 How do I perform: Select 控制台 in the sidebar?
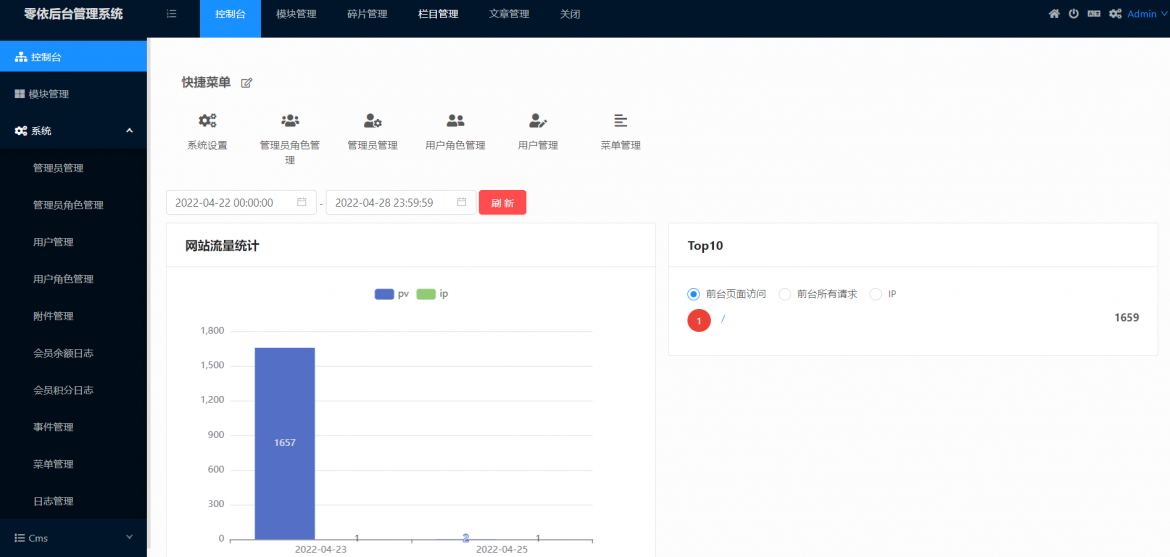click(x=73, y=57)
